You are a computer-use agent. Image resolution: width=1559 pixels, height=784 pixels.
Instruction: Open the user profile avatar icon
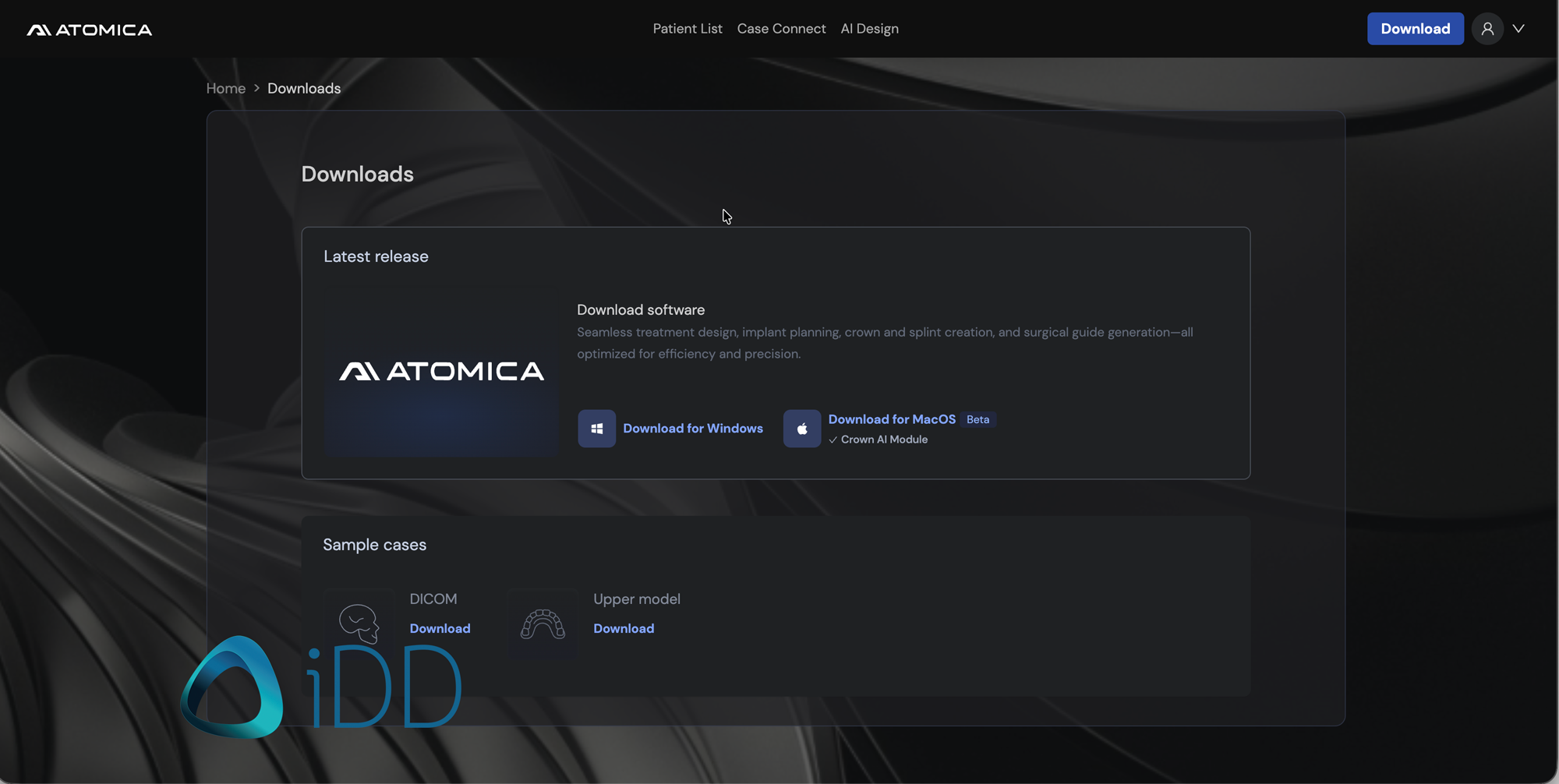click(x=1487, y=29)
